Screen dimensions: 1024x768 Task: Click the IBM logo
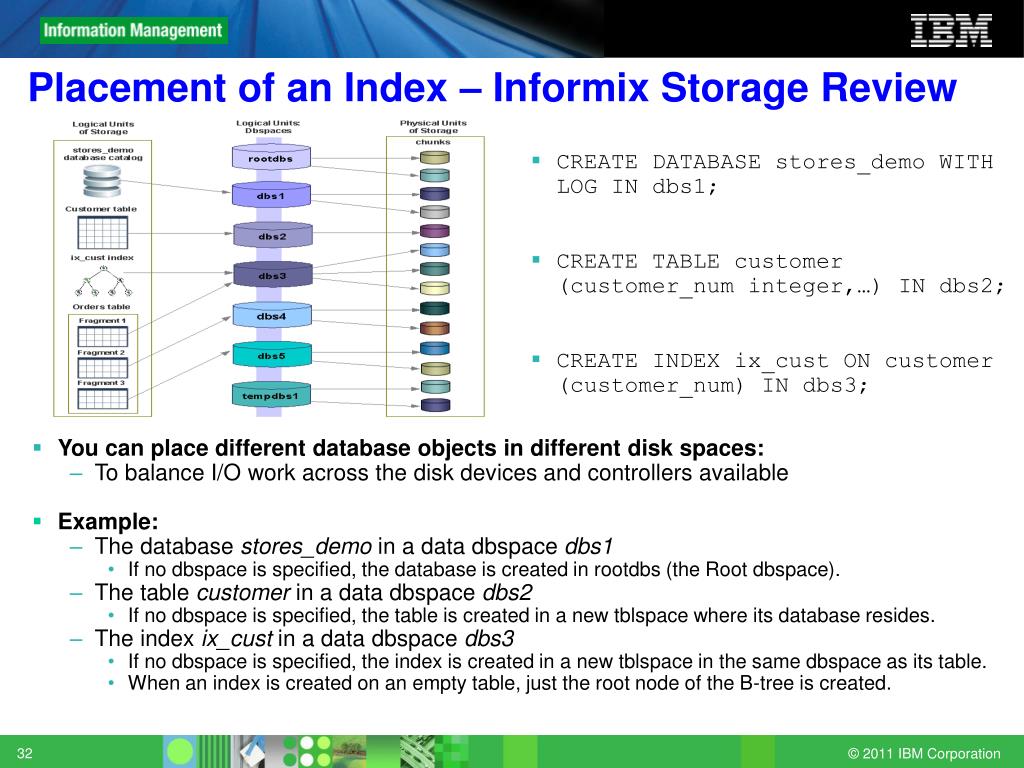point(951,30)
